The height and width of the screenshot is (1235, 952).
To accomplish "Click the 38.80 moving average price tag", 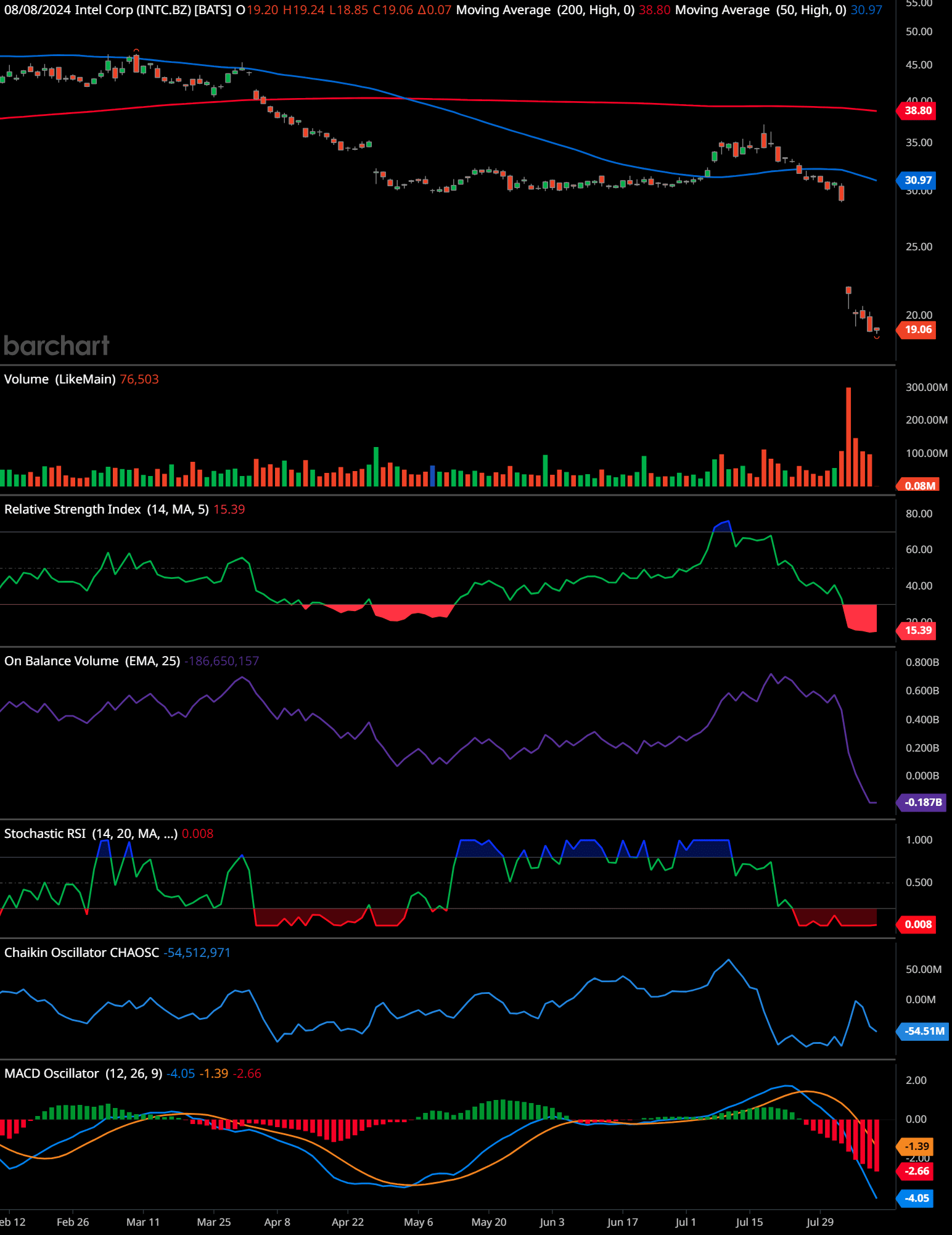I will [x=917, y=111].
